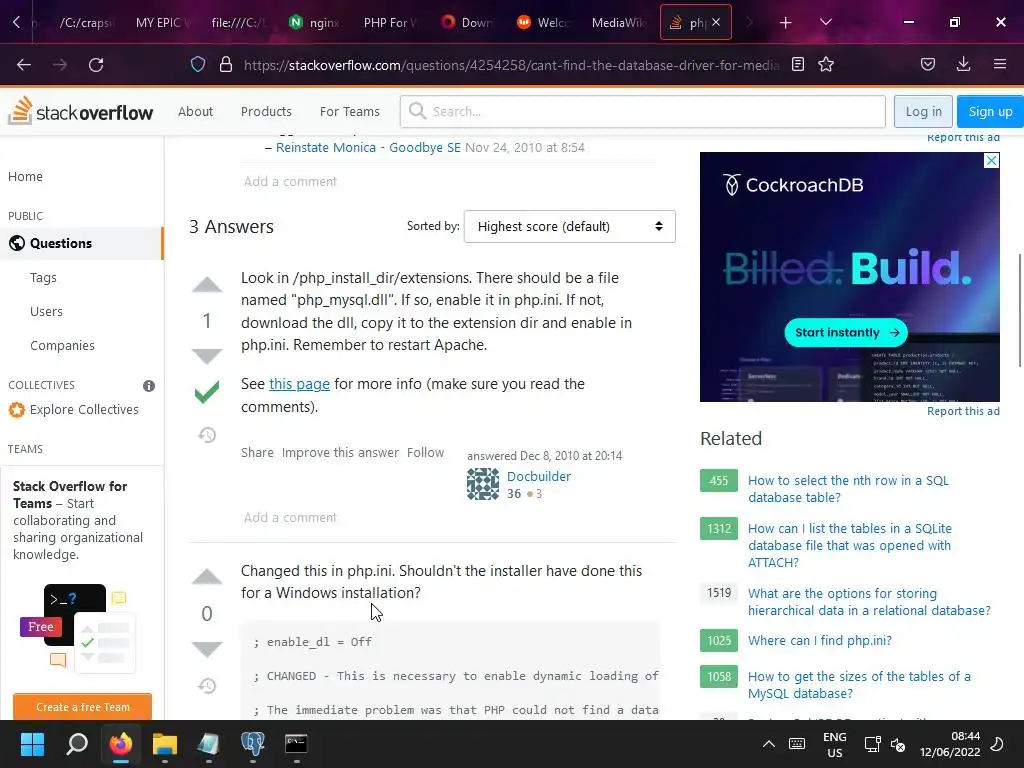1024x768 pixels.
Task: Switch to the nginx tab
Action: [314, 23]
